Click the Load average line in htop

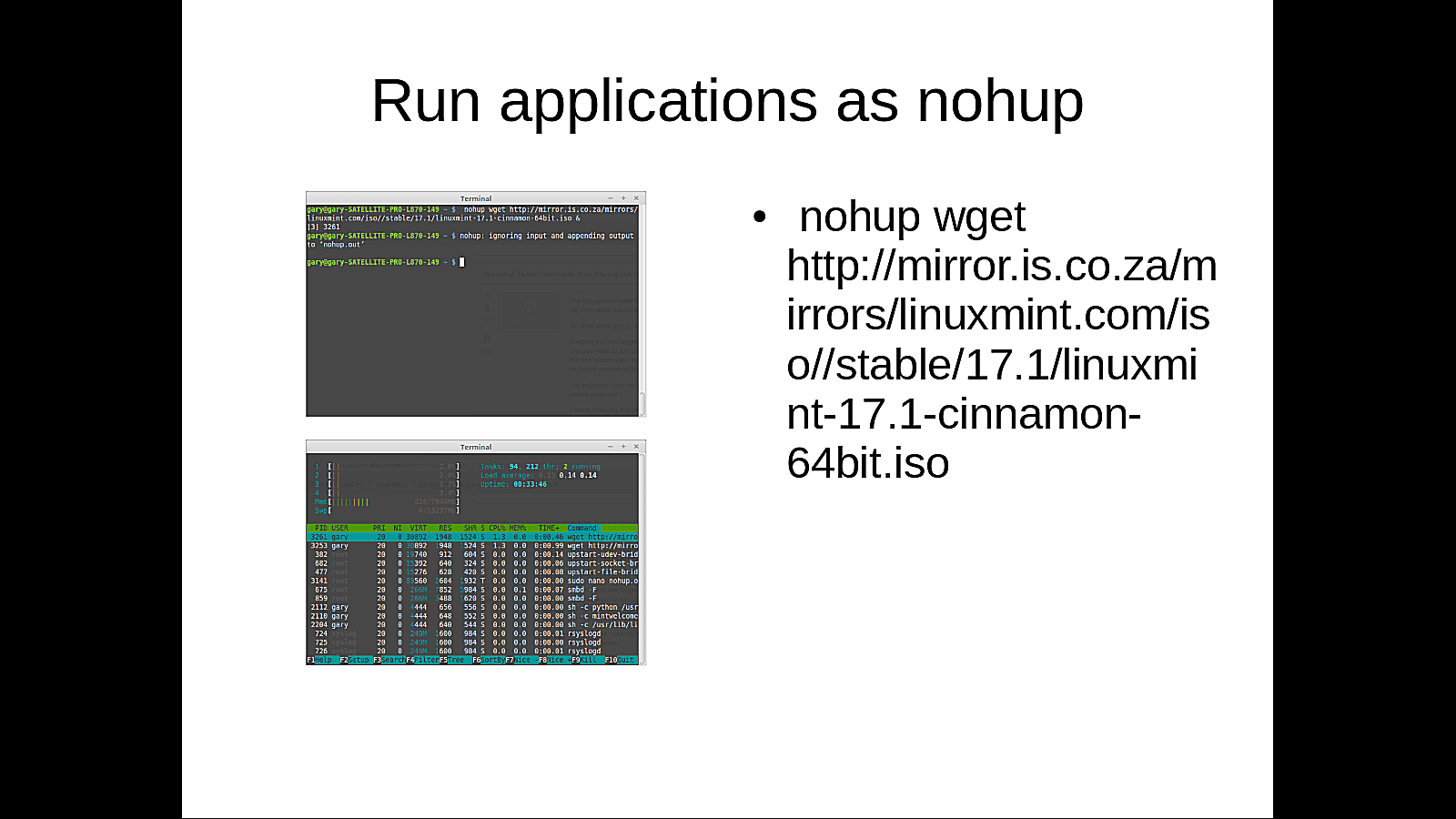click(539, 475)
